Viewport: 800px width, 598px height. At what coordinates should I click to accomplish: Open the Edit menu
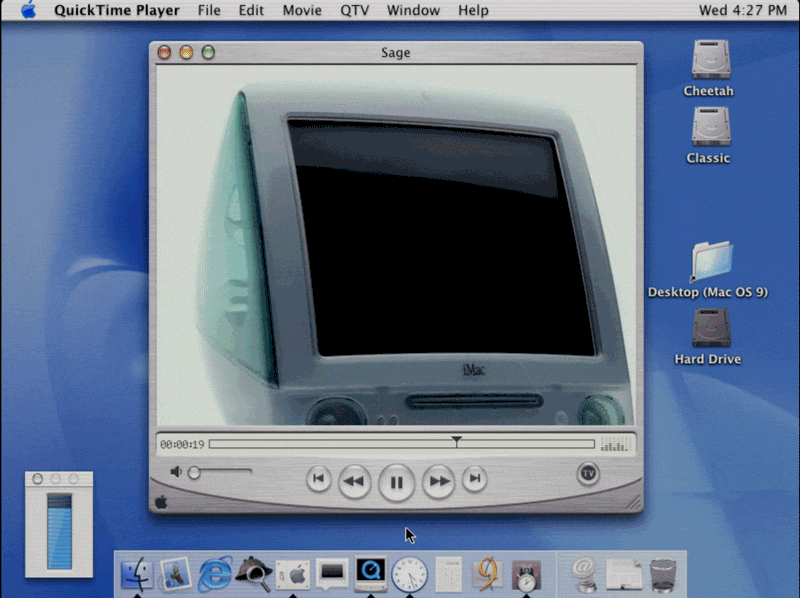(x=251, y=10)
